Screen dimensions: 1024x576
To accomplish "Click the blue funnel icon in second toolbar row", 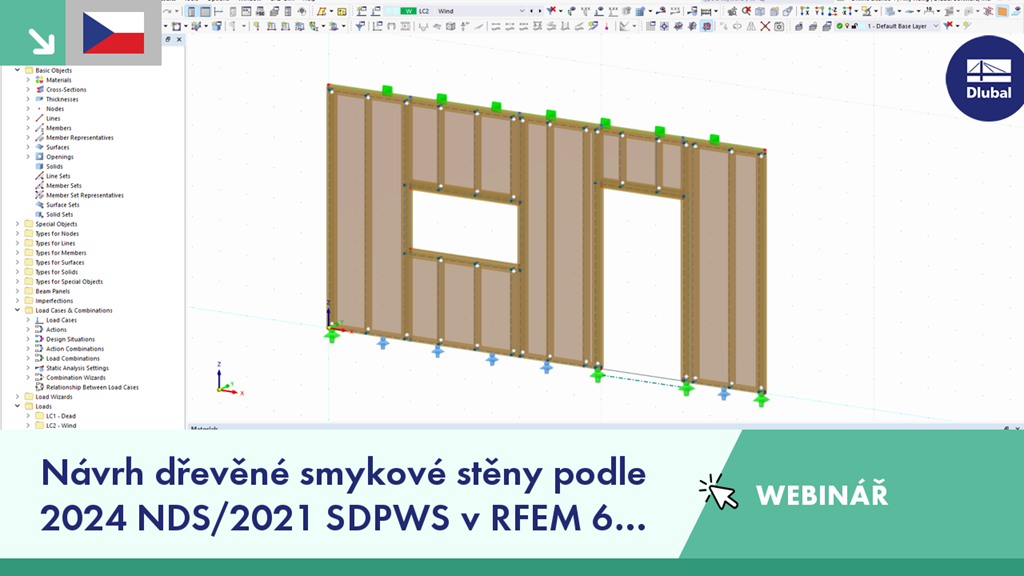I will point(360,26).
